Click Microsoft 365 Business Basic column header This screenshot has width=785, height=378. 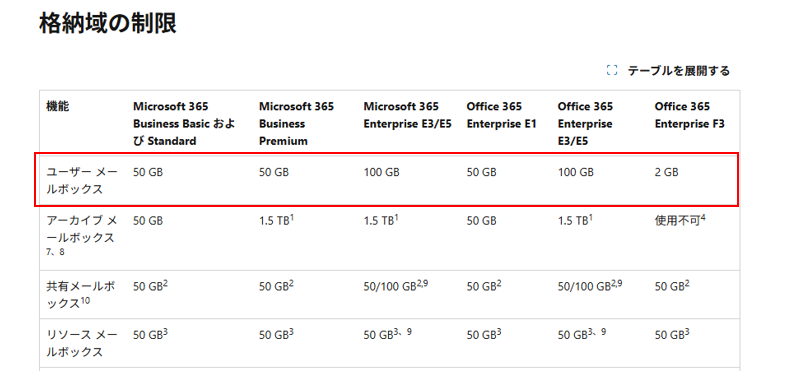184,124
